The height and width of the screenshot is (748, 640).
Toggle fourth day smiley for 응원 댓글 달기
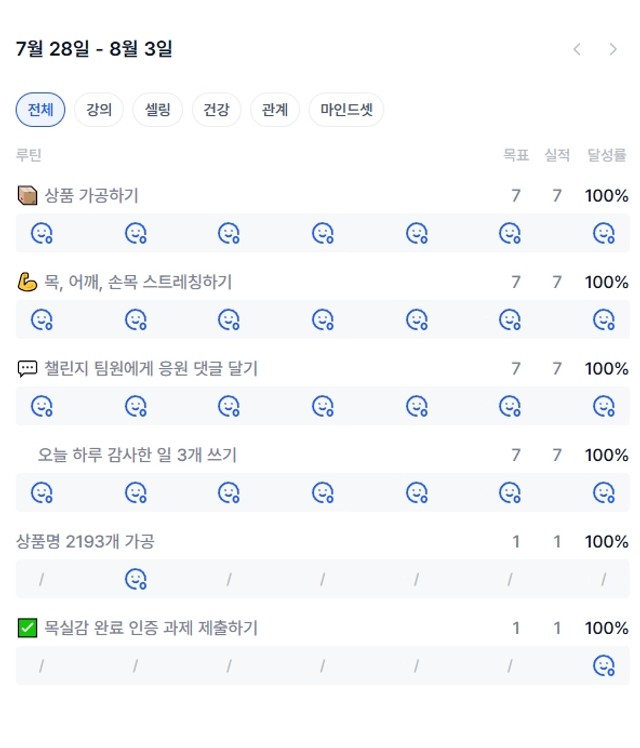pos(323,406)
